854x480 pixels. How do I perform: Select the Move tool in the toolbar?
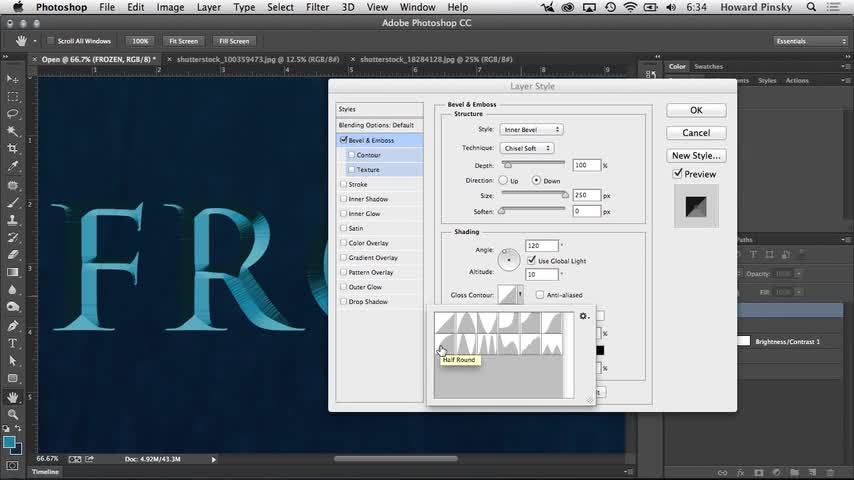click(13, 79)
